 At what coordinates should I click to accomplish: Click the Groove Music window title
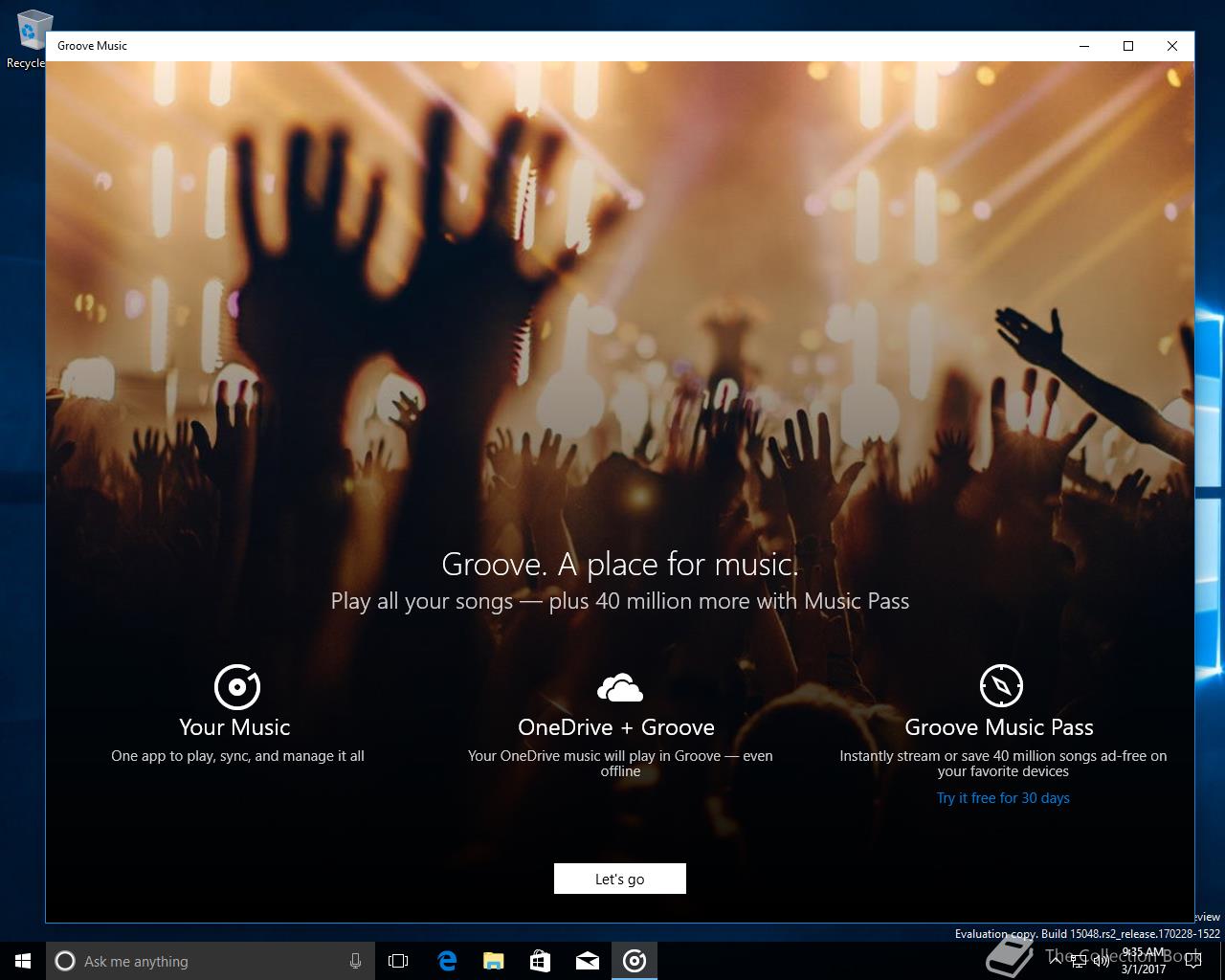[x=92, y=46]
